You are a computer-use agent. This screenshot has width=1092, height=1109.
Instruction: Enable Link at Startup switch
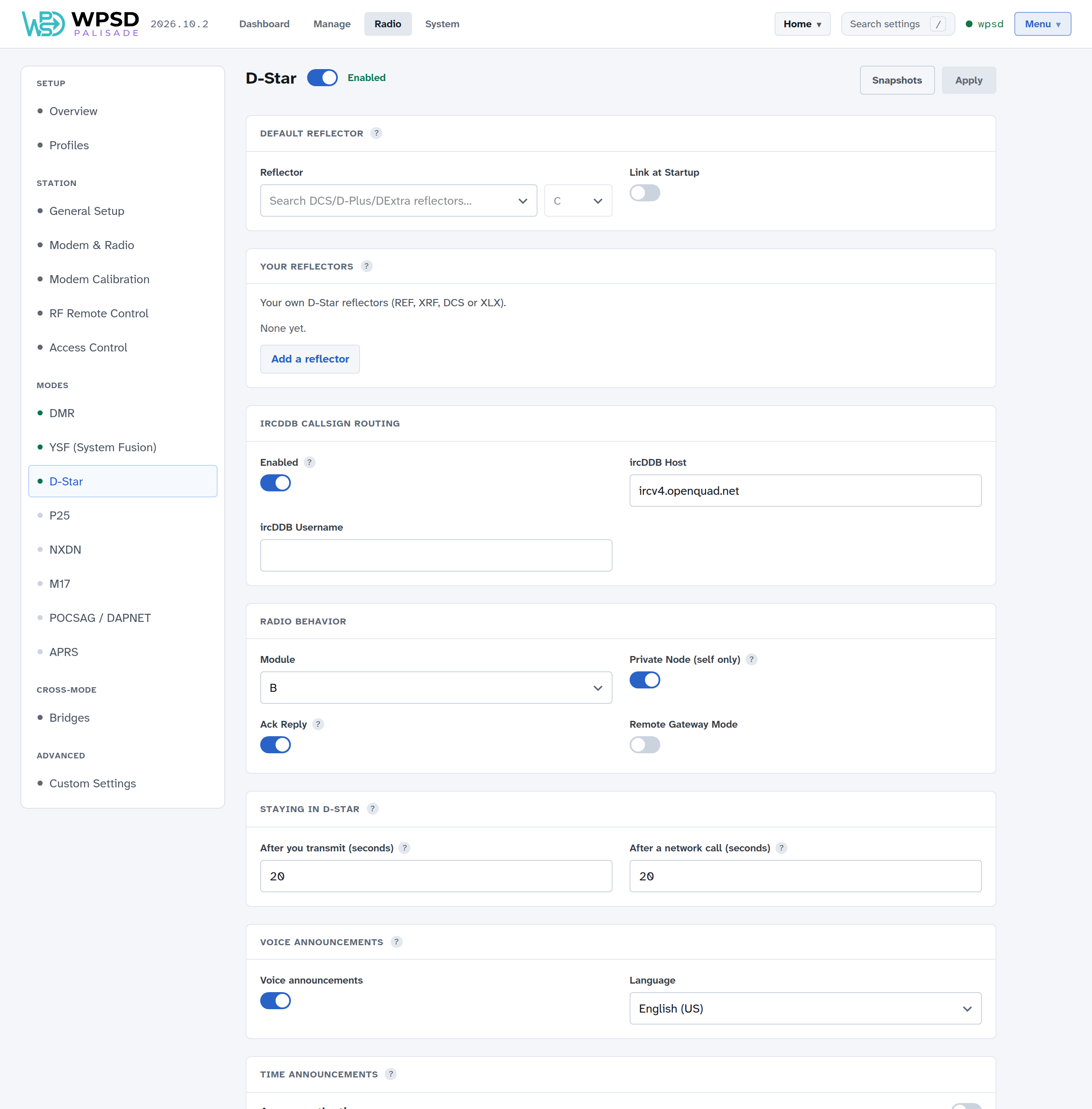click(x=645, y=193)
